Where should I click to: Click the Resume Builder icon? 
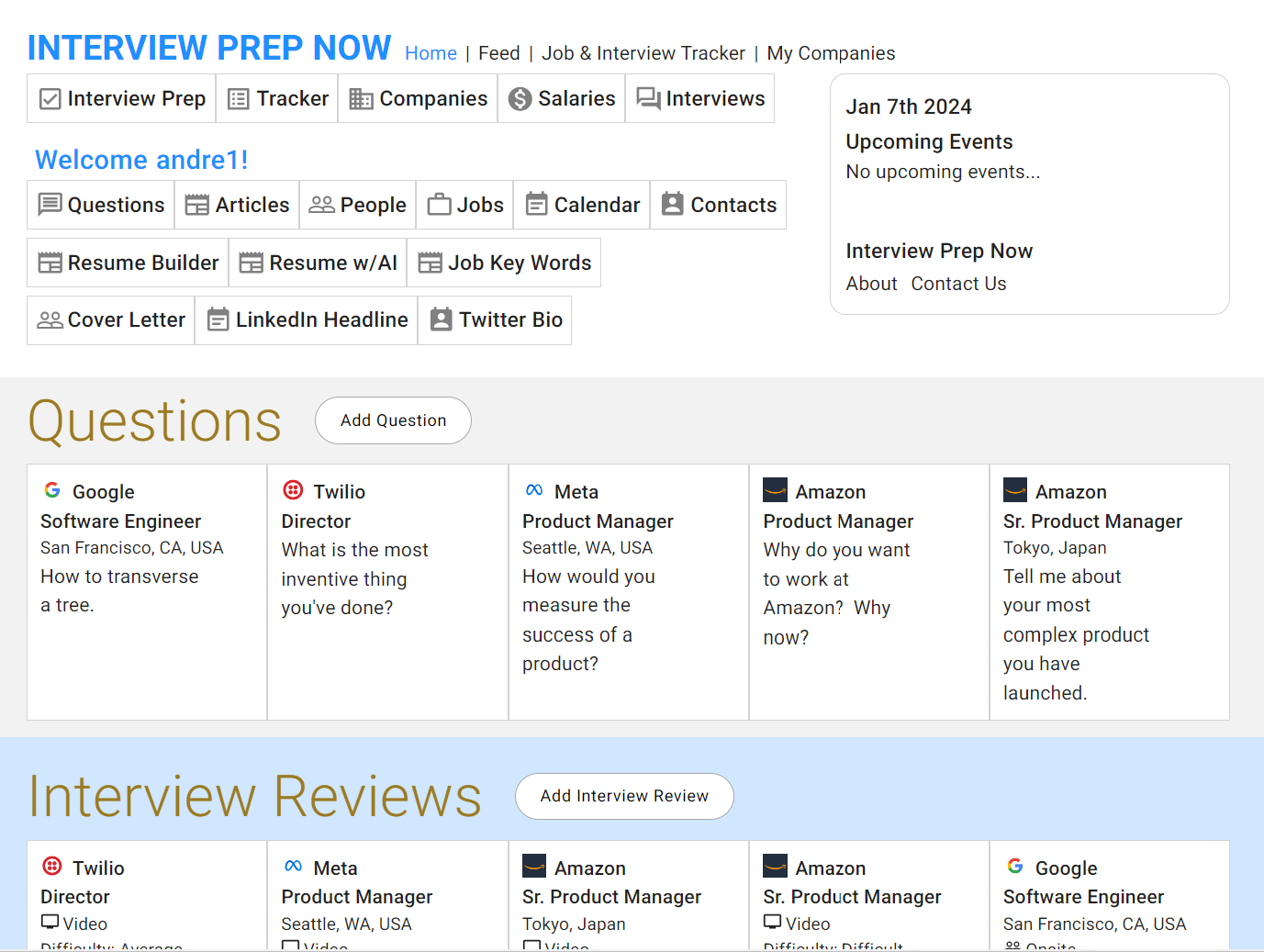[x=50, y=263]
